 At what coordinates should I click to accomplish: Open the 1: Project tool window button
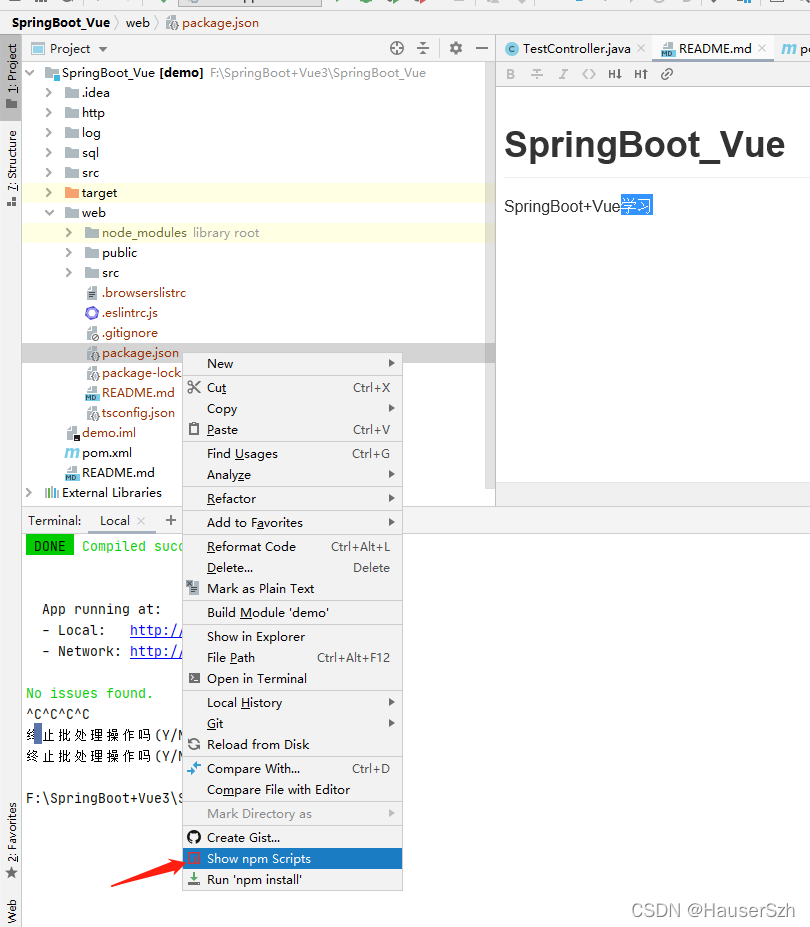click(11, 76)
